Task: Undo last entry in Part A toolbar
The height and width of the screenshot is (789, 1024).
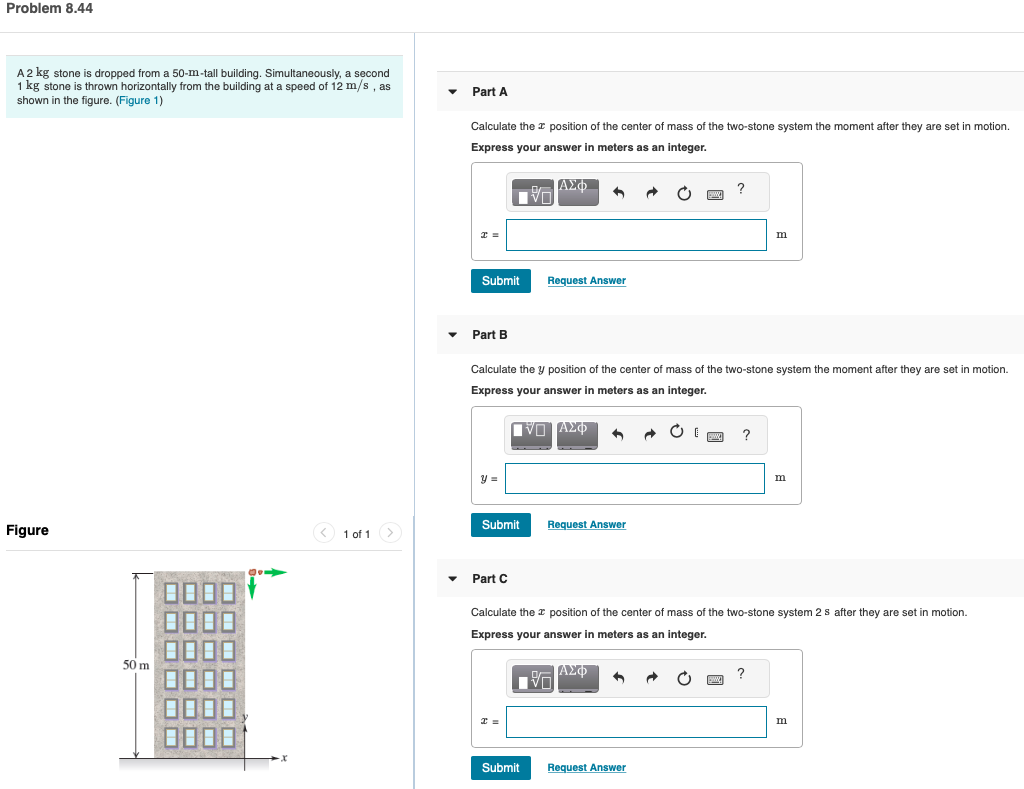Action: 618,193
